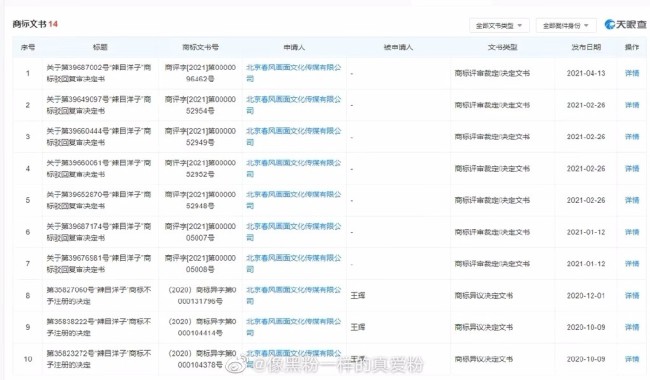This screenshot has width=650, height=380.
Task: Open applicant company link in row 4
Action: coord(293,169)
